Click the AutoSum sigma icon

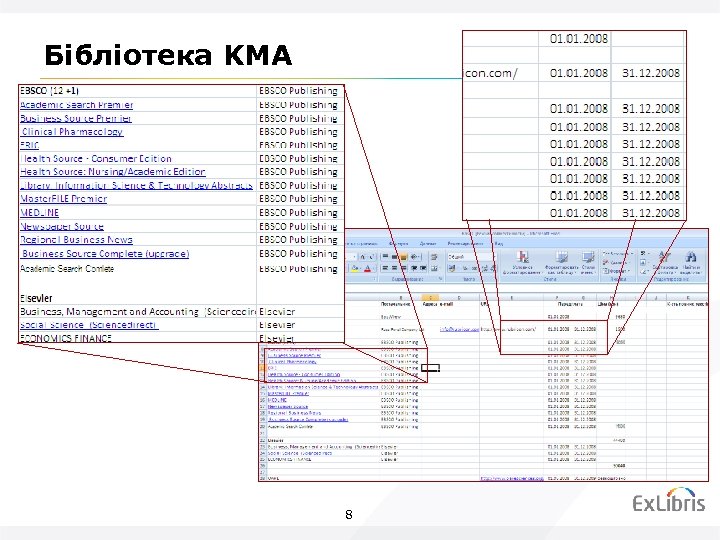pyautogui.click(x=643, y=253)
